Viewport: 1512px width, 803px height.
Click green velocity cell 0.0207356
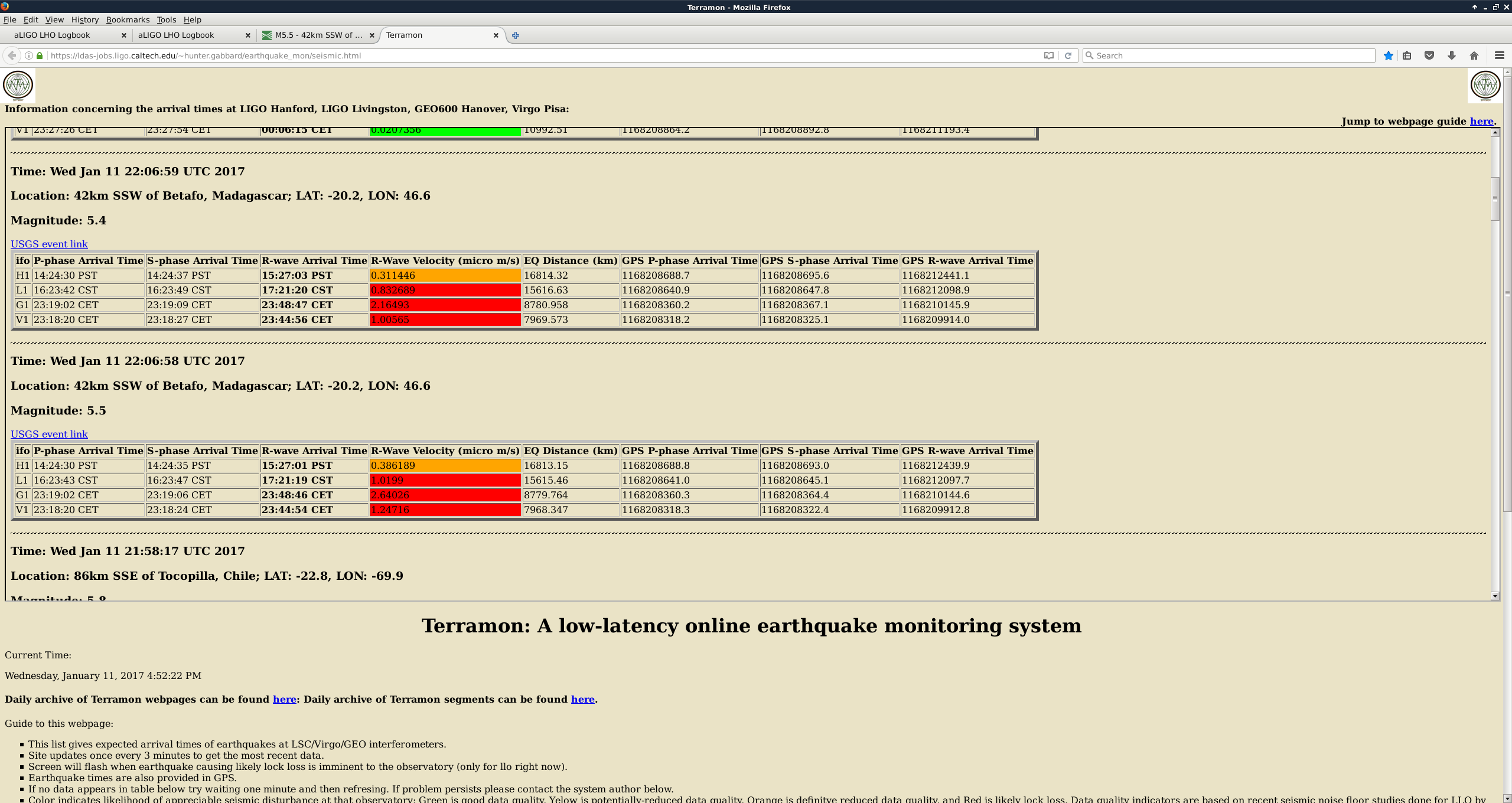pyautogui.click(x=445, y=131)
